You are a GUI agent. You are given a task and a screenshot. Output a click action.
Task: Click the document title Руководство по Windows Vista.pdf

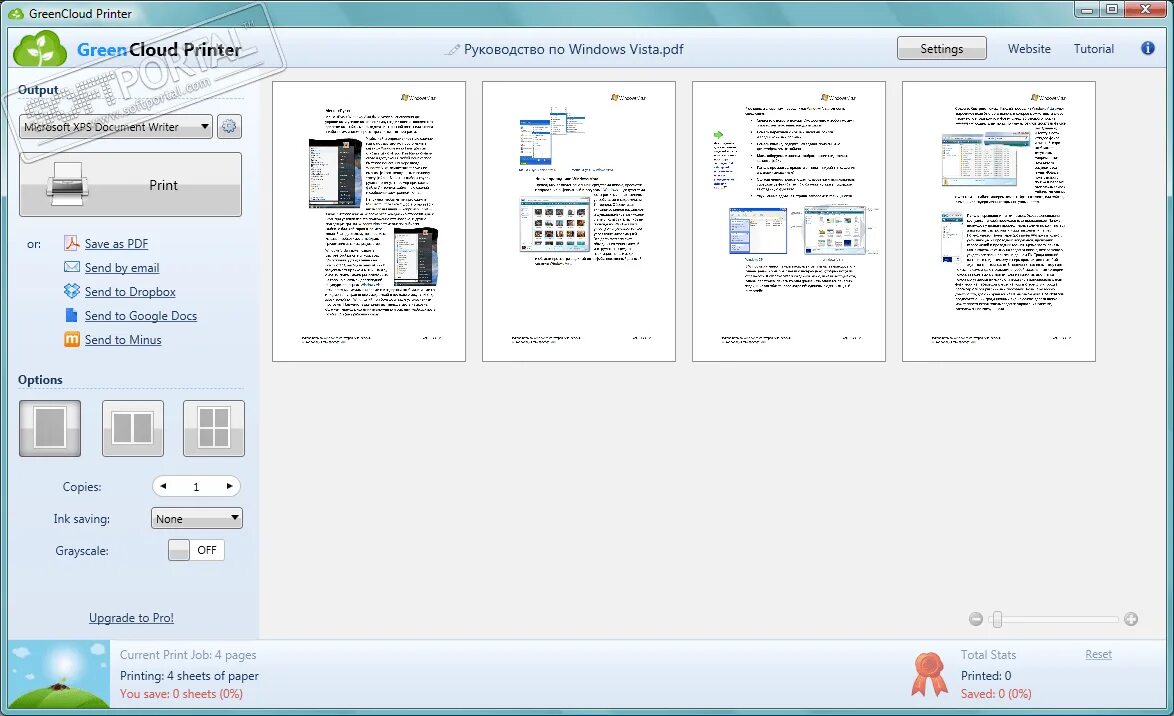point(574,49)
